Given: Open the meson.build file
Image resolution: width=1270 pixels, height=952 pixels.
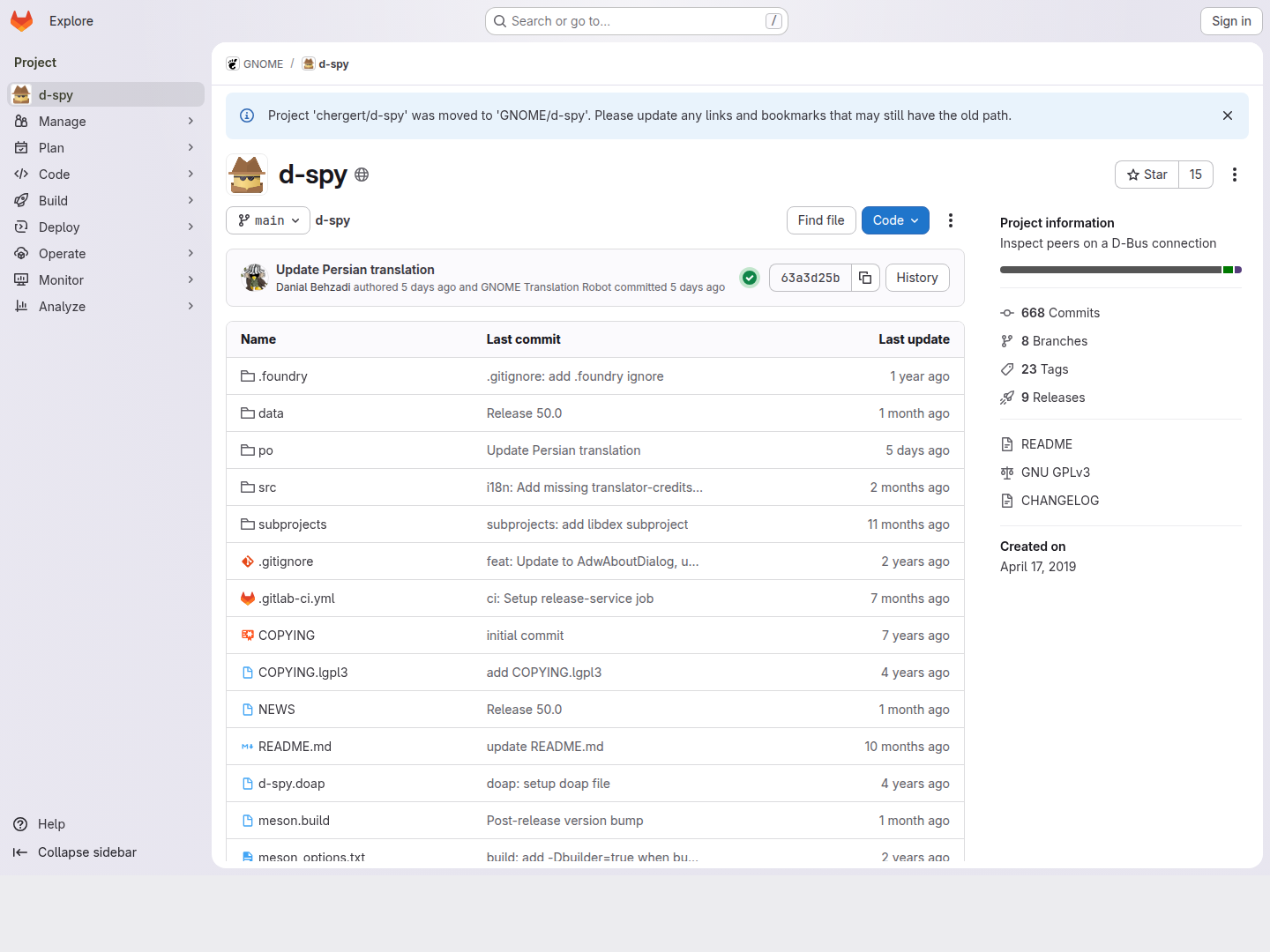Looking at the screenshot, I should click(x=294, y=821).
